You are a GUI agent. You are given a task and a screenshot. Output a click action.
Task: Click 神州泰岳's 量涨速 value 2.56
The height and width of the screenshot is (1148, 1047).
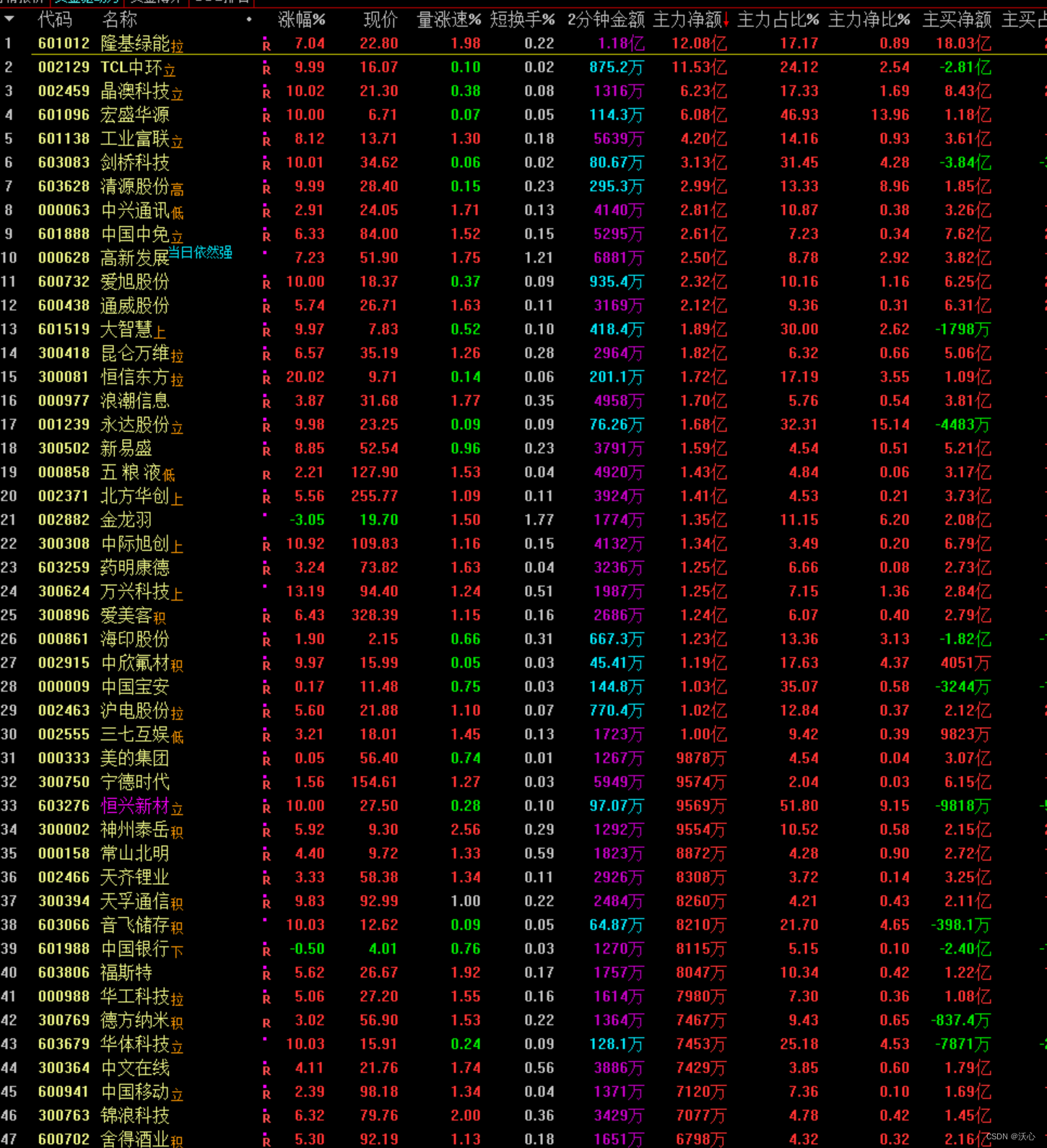click(x=466, y=830)
